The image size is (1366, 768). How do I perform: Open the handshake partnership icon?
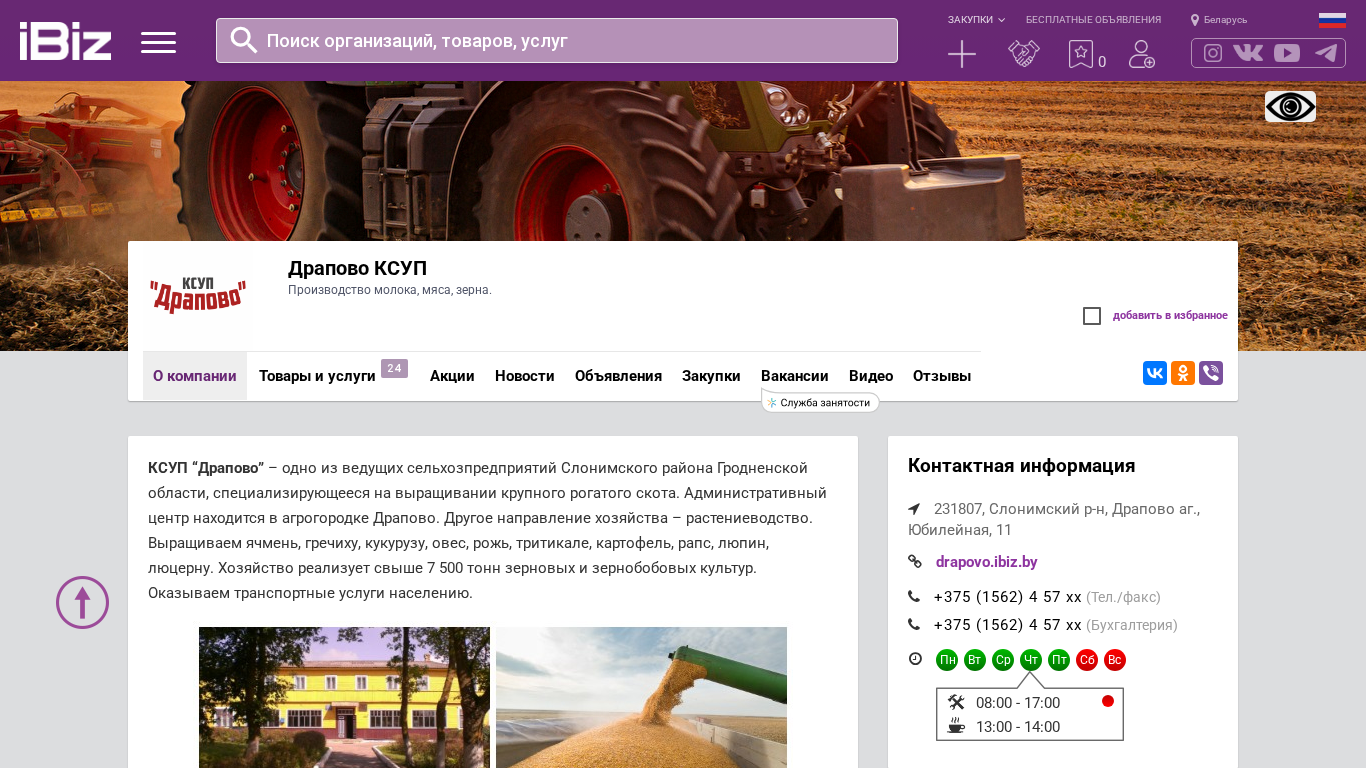(x=1024, y=54)
